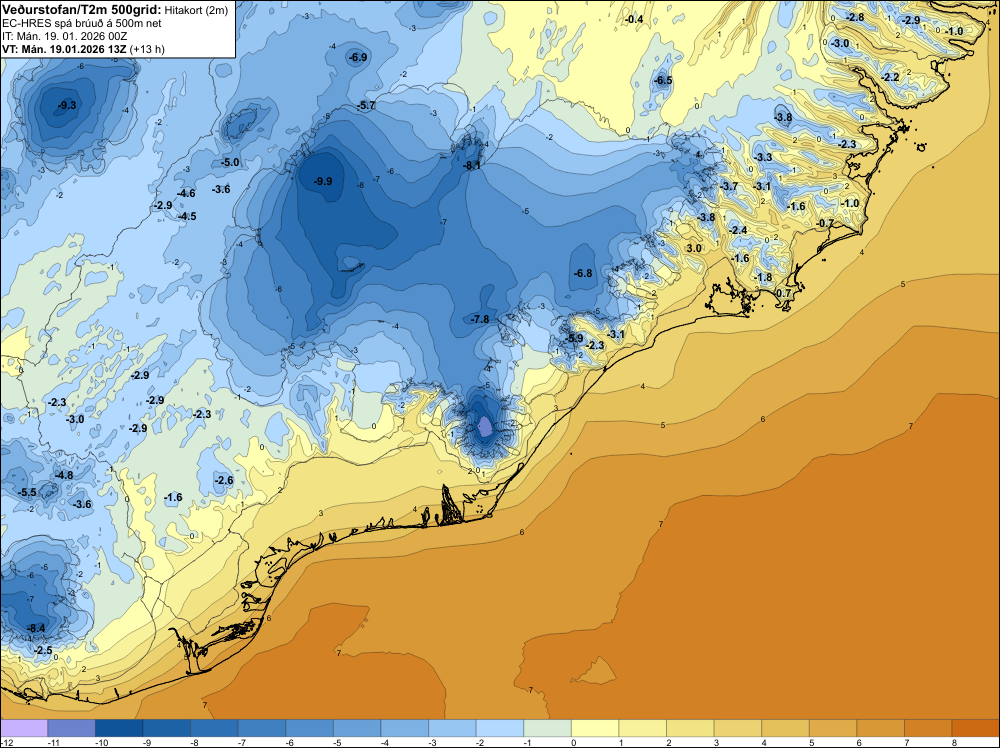Click the -9.9 temperature label
The width and height of the screenshot is (1000, 748).
(323, 181)
